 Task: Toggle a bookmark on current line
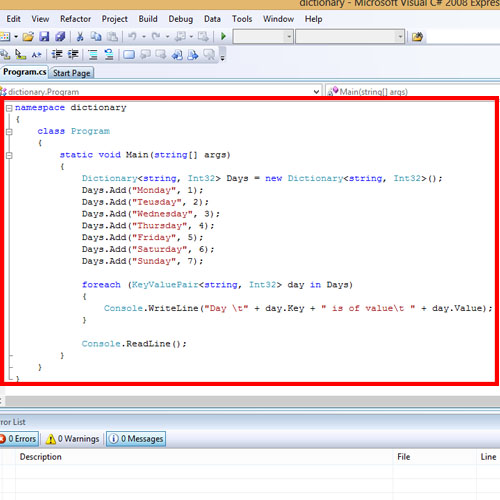point(129,55)
